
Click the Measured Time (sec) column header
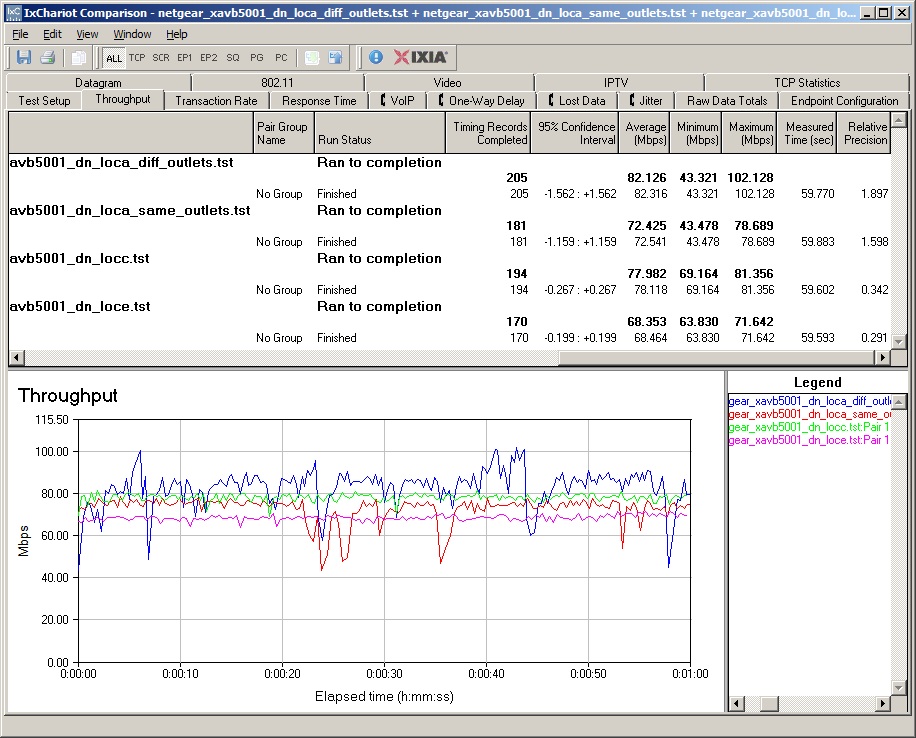pos(807,133)
